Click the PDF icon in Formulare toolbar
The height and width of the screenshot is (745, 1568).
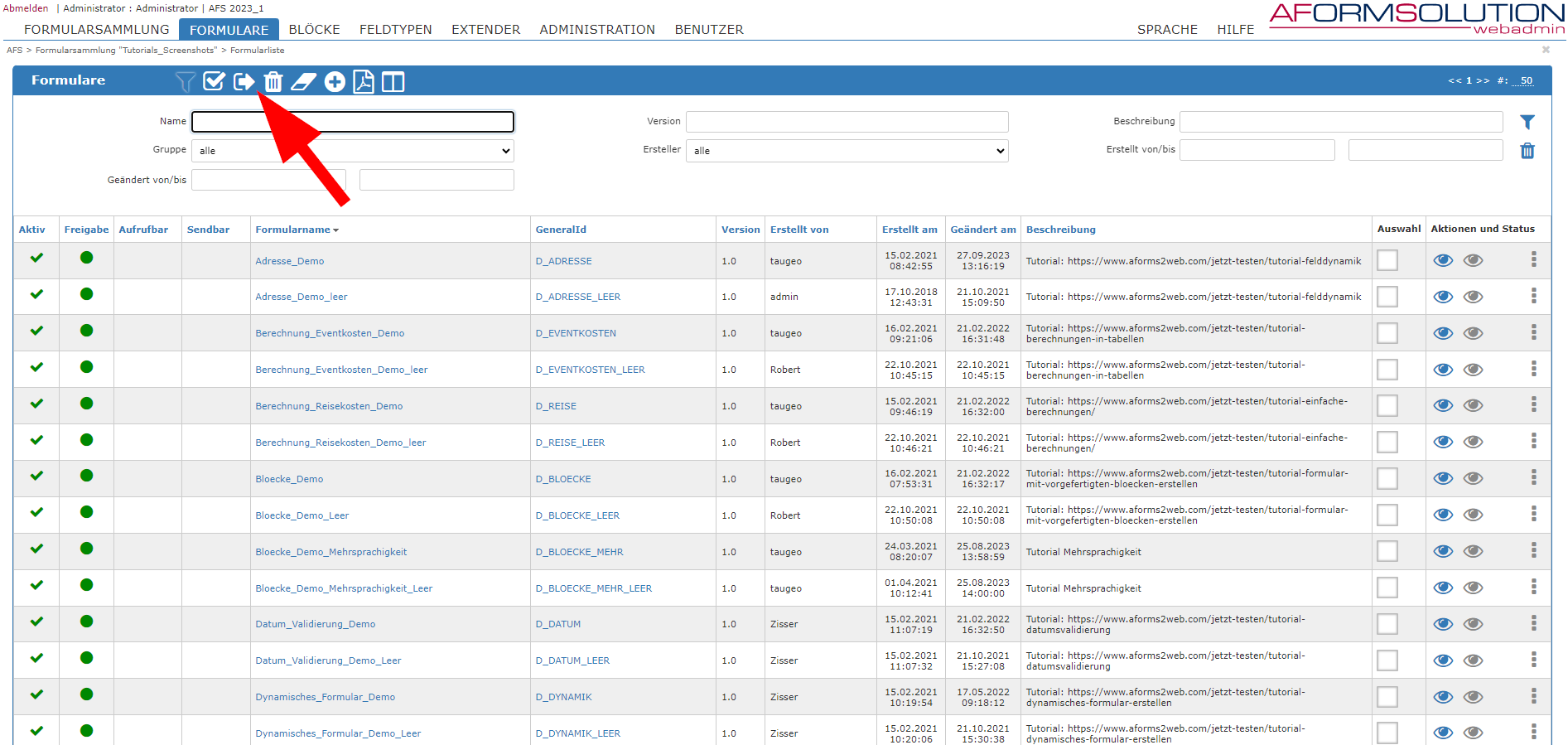coord(364,81)
